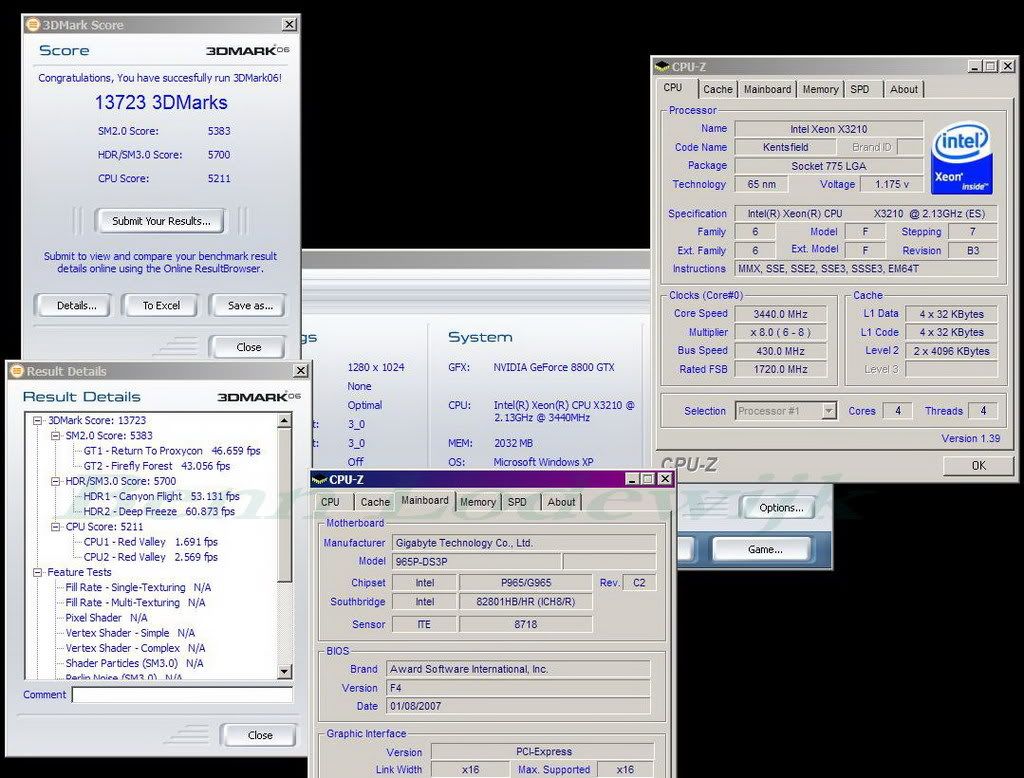Collapse the Feature Tests node
Viewport: 1024px width, 778px height.
pos(38,572)
